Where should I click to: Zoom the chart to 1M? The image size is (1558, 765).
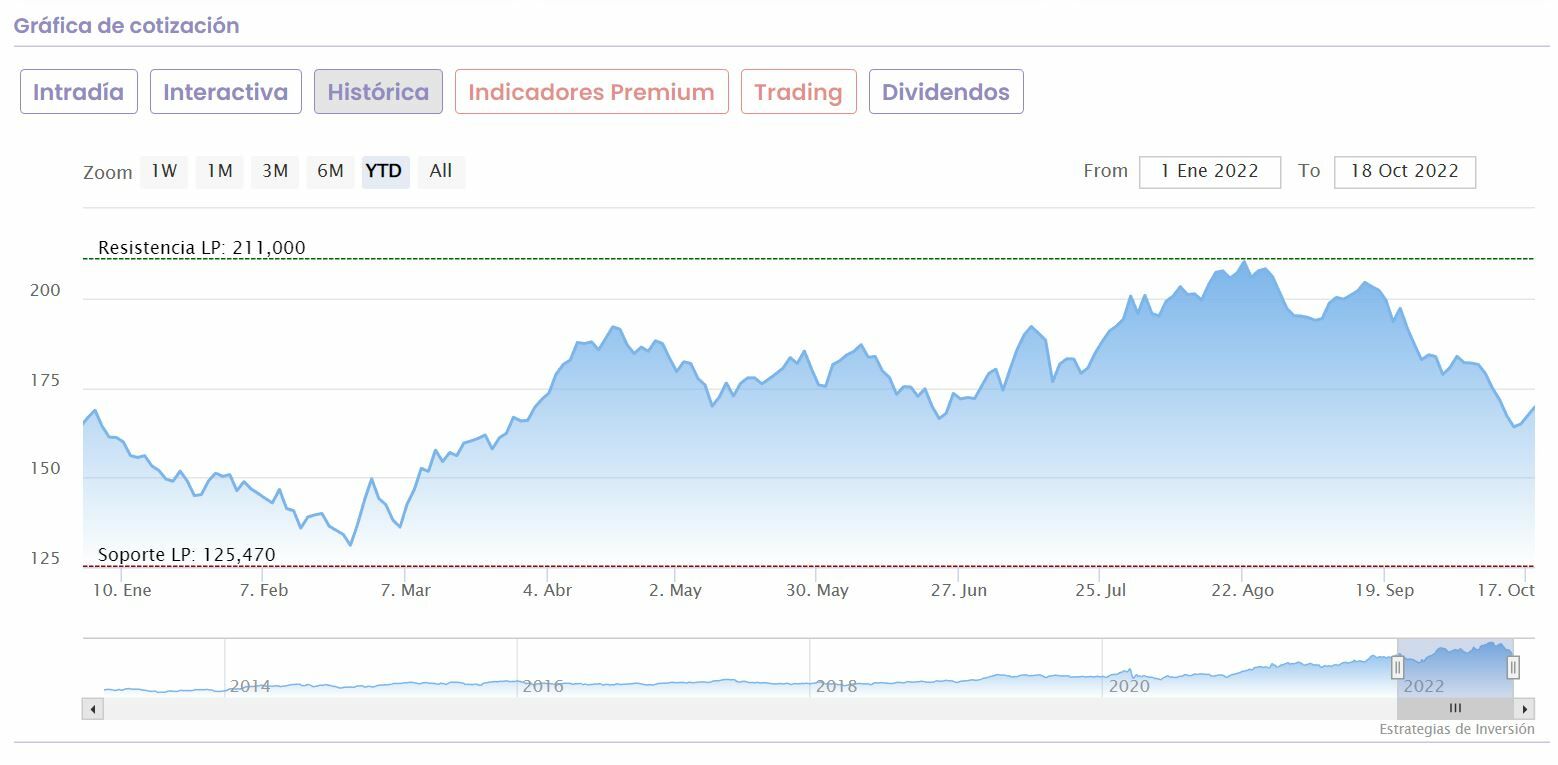click(219, 171)
